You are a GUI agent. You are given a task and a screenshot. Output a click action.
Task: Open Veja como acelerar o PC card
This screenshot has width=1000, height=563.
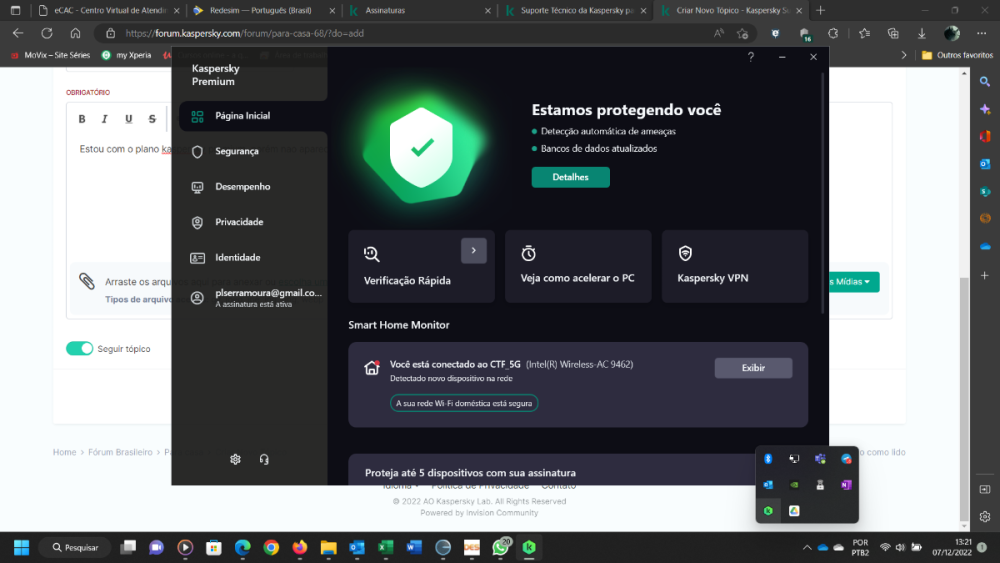[578, 266]
